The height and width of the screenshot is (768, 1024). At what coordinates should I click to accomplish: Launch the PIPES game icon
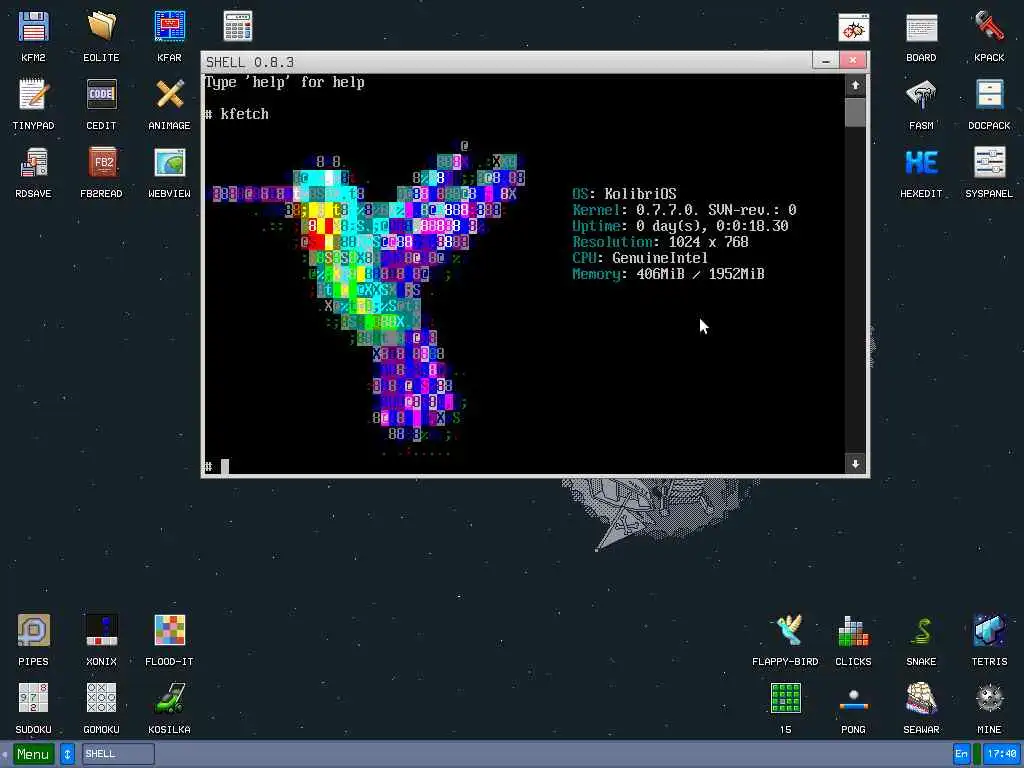pyautogui.click(x=33, y=631)
